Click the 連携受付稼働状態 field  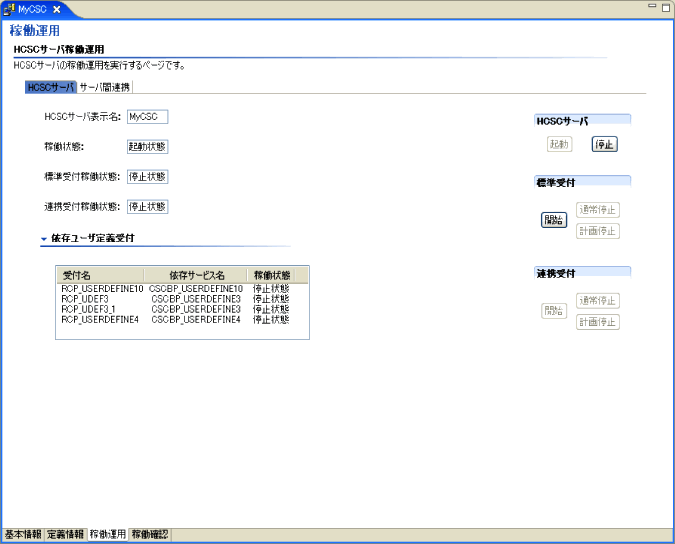(147, 207)
